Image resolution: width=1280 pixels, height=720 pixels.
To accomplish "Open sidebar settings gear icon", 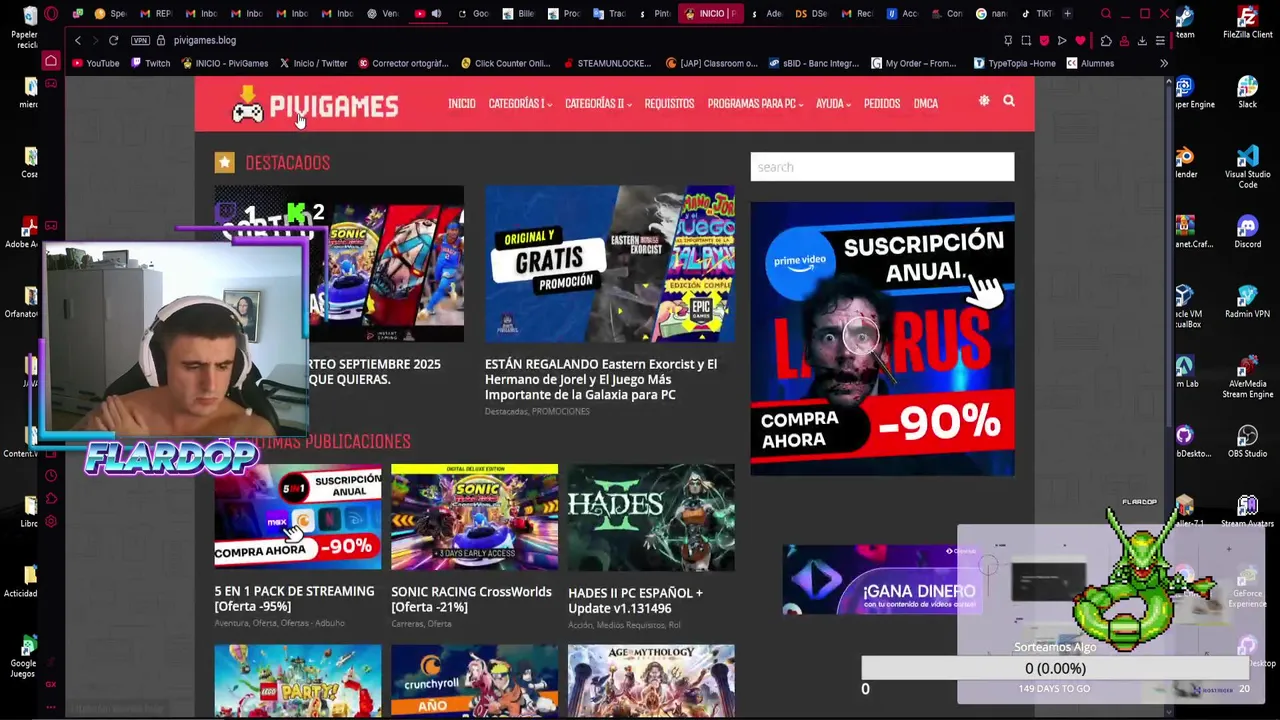I will tap(51, 522).
